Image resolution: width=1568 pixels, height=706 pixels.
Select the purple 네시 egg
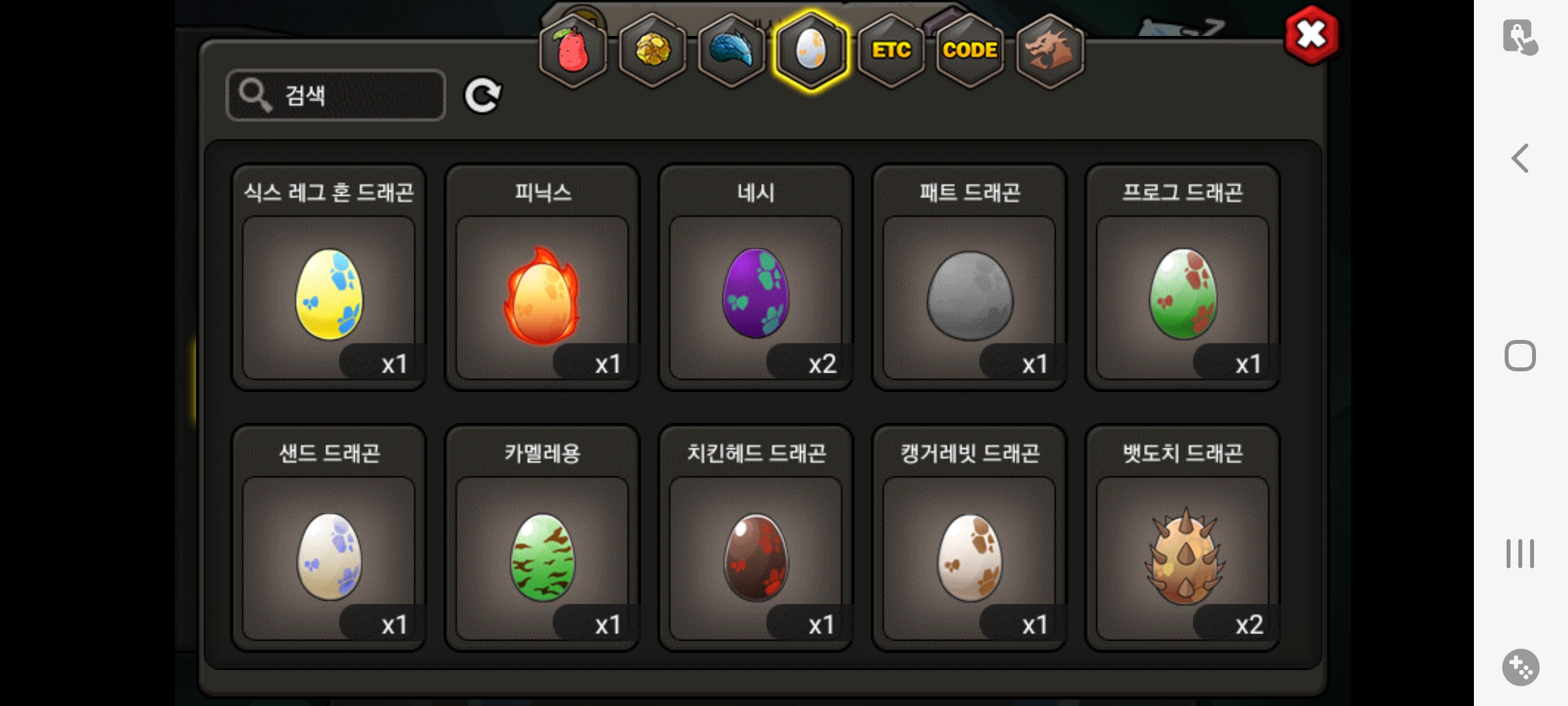pos(756,277)
